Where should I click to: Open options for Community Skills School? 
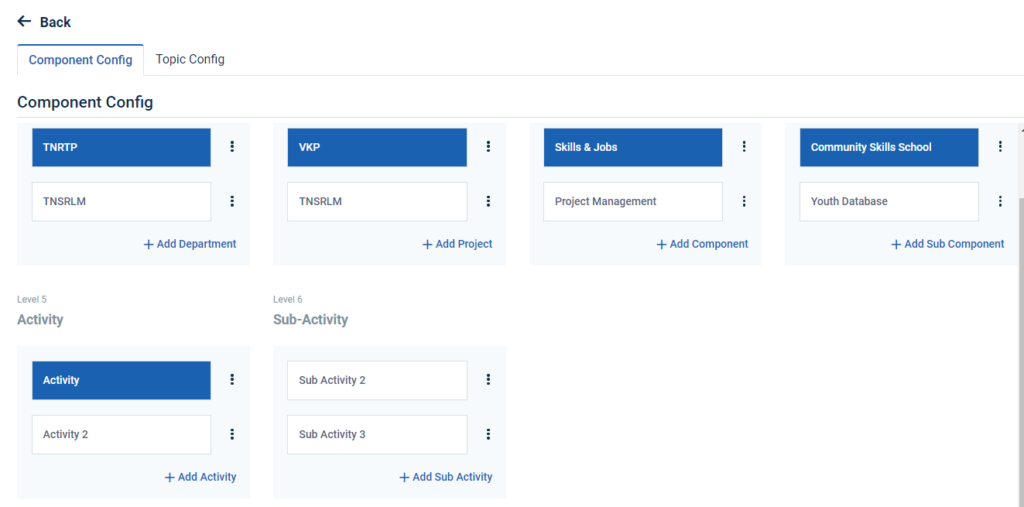[x=1000, y=147]
